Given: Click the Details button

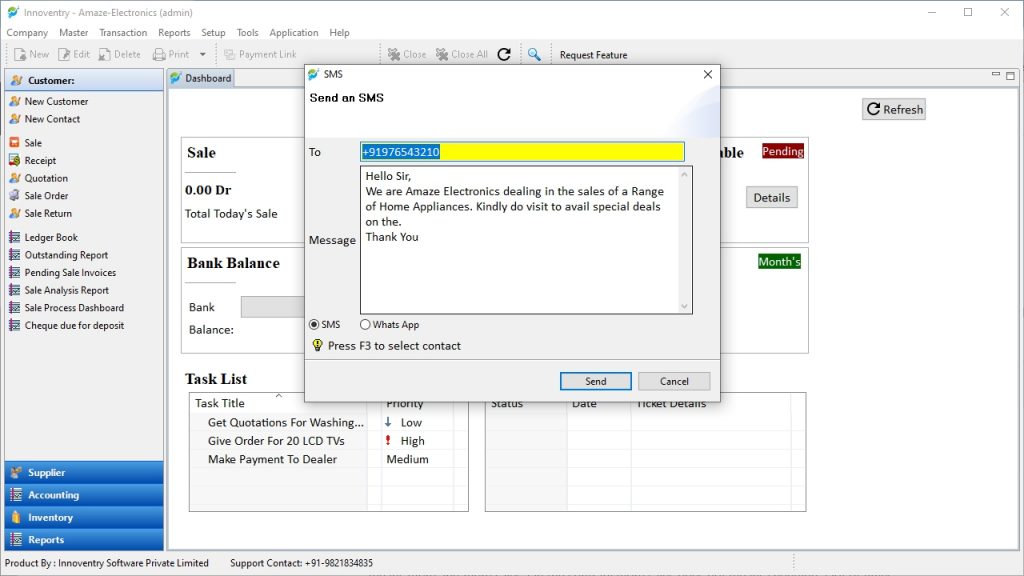Looking at the screenshot, I should 771,198.
